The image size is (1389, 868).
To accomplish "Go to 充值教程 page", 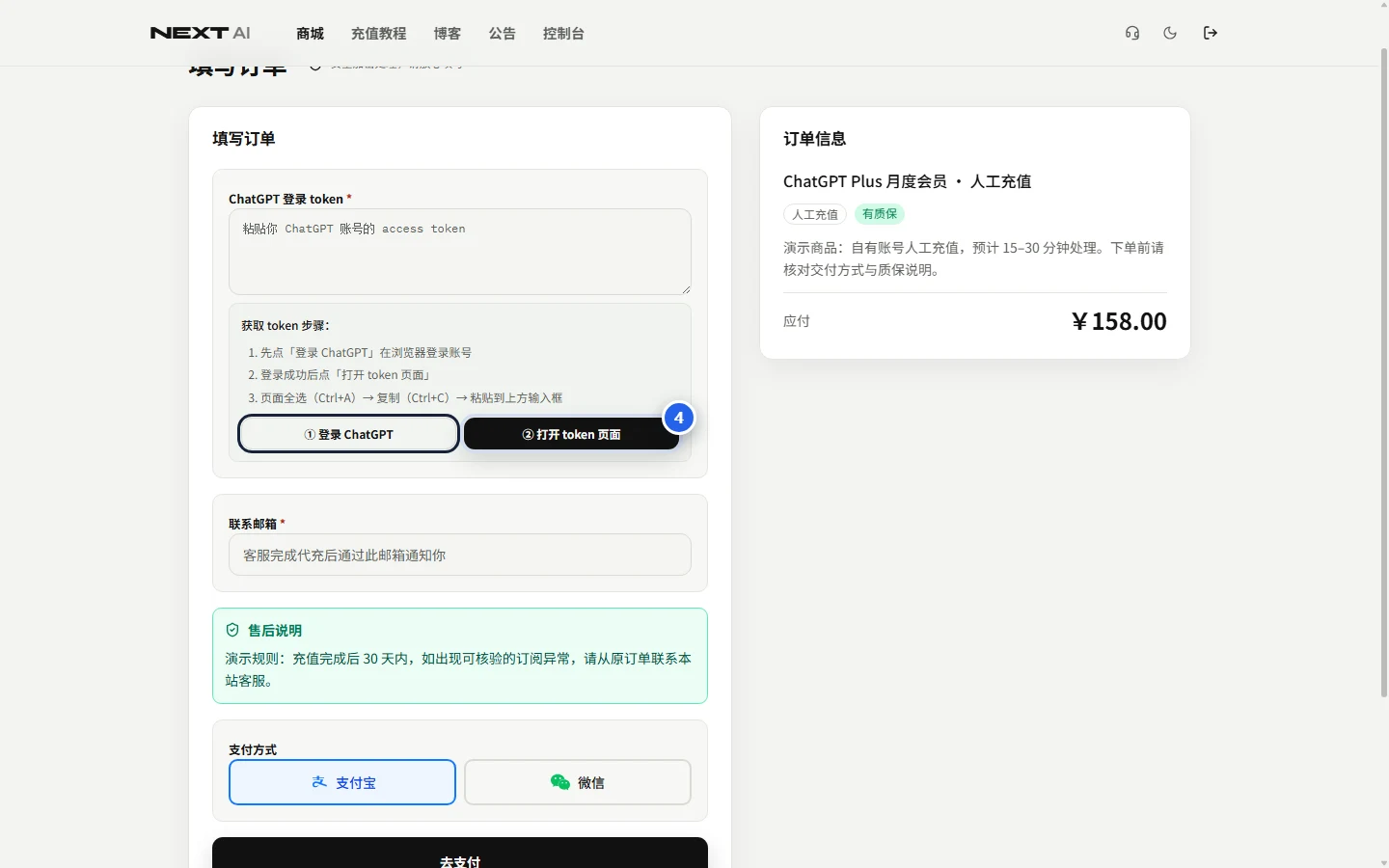I will 379,34.
